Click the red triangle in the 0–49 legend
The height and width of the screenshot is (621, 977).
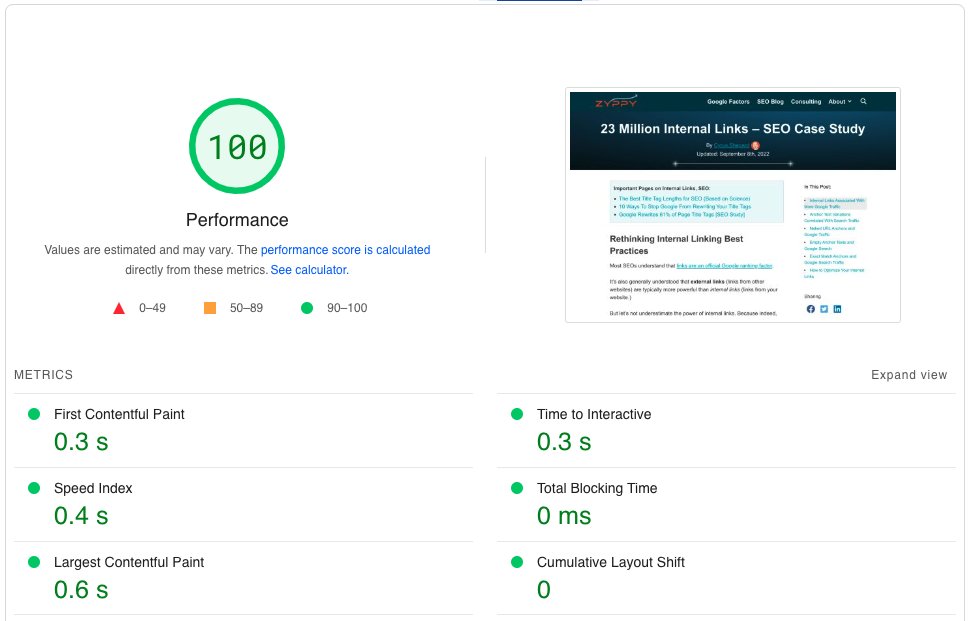click(x=118, y=308)
